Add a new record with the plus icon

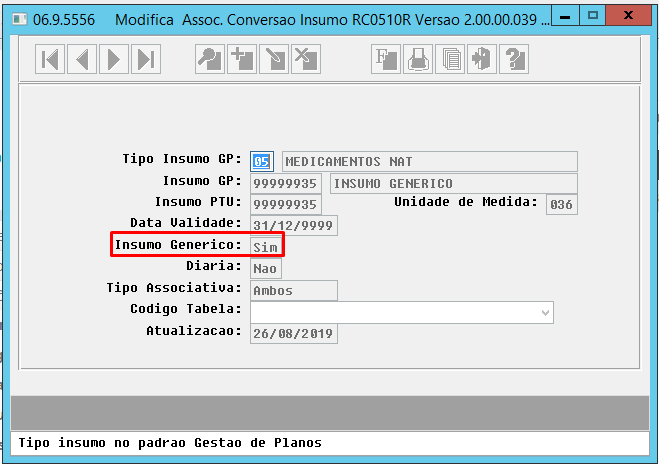pos(242,59)
